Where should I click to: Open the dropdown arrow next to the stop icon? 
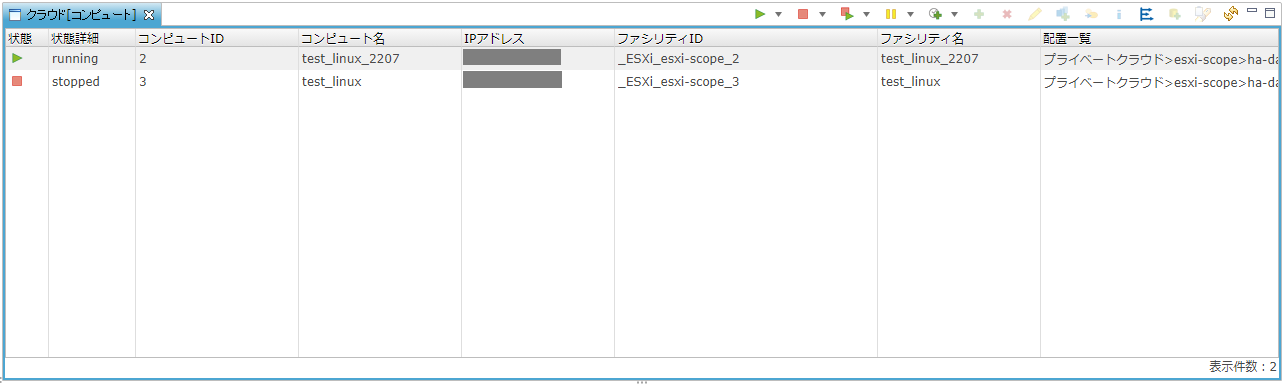822,15
